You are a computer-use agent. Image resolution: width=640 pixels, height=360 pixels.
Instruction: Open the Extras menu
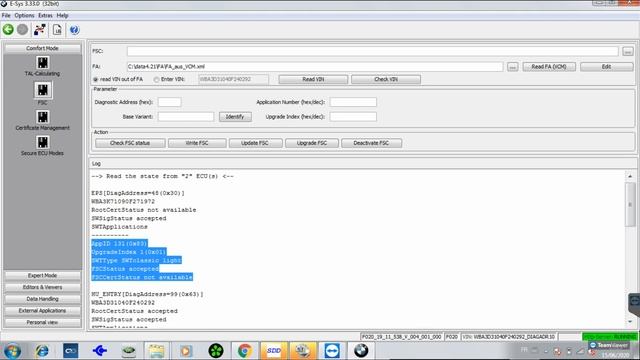45,16
